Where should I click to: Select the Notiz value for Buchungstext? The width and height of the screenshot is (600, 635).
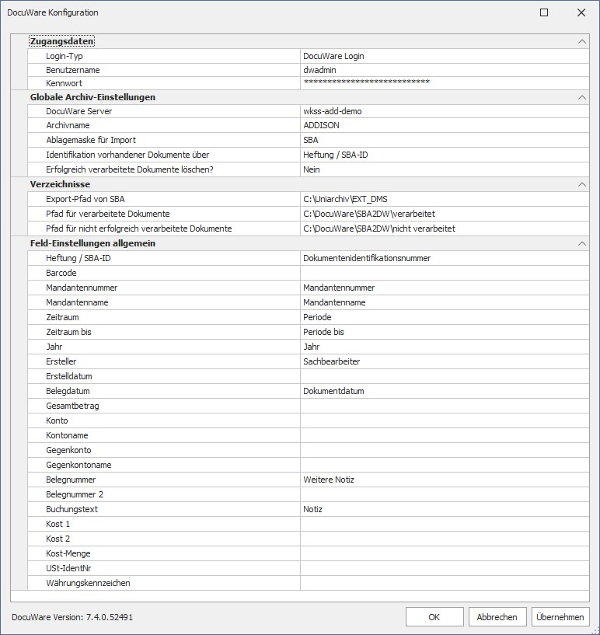(445, 509)
